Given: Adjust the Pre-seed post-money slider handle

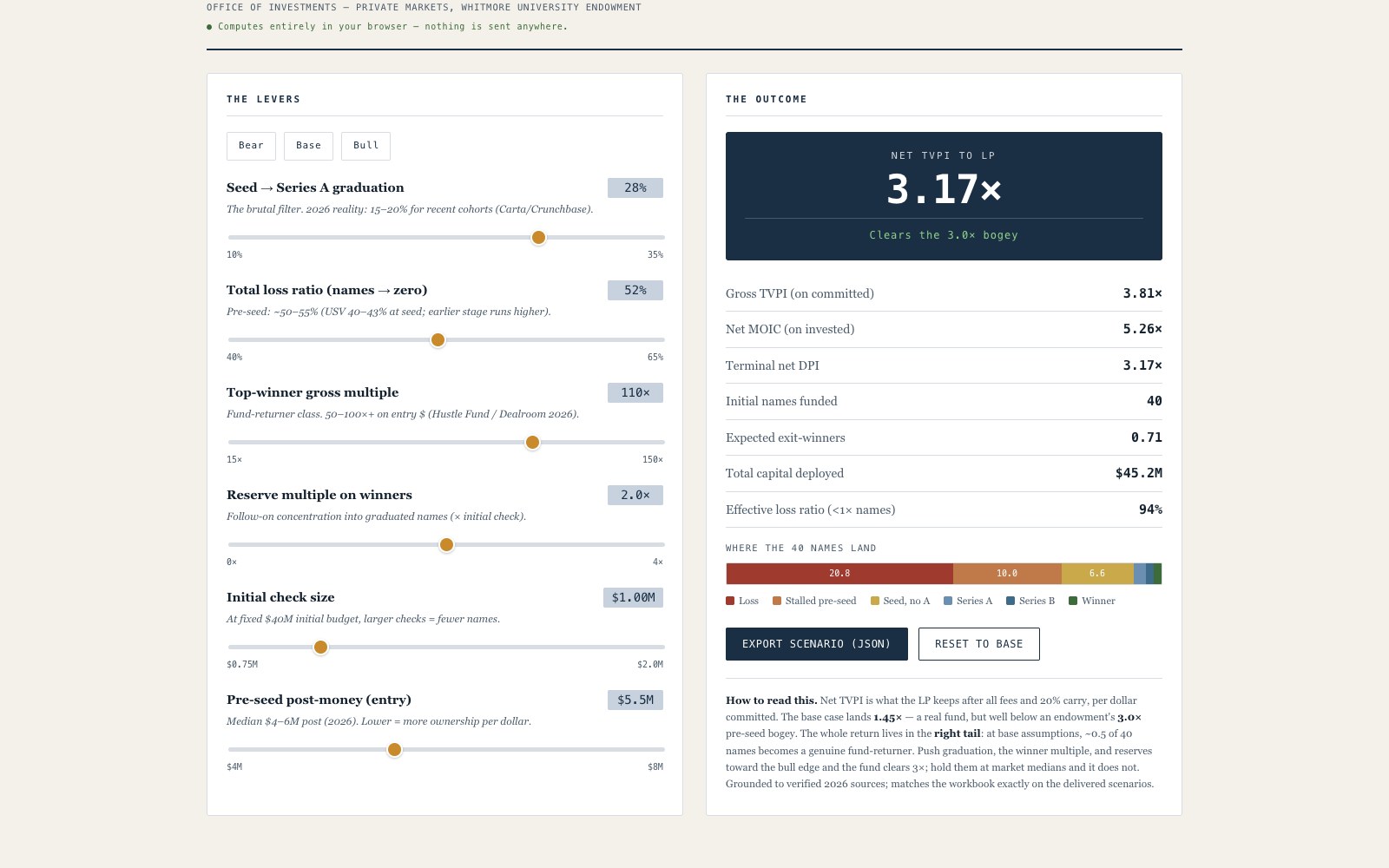Looking at the screenshot, I should [394, 750].
